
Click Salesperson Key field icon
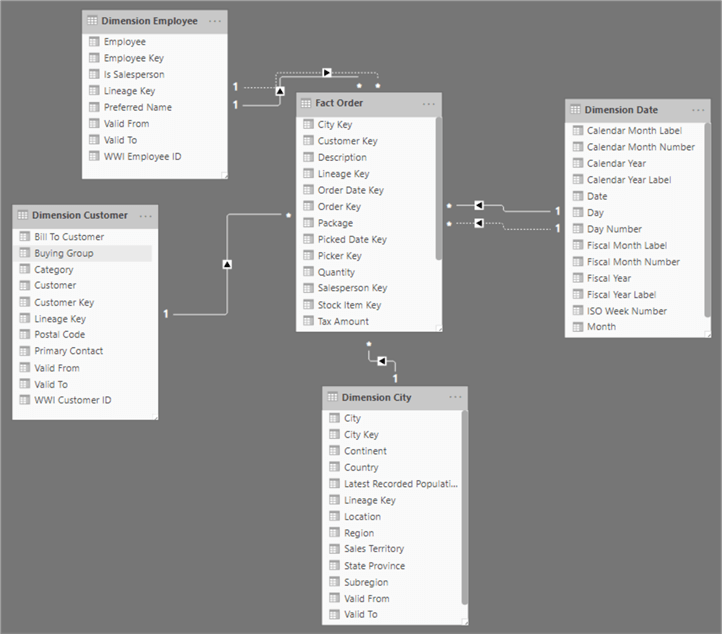point(308,288)
